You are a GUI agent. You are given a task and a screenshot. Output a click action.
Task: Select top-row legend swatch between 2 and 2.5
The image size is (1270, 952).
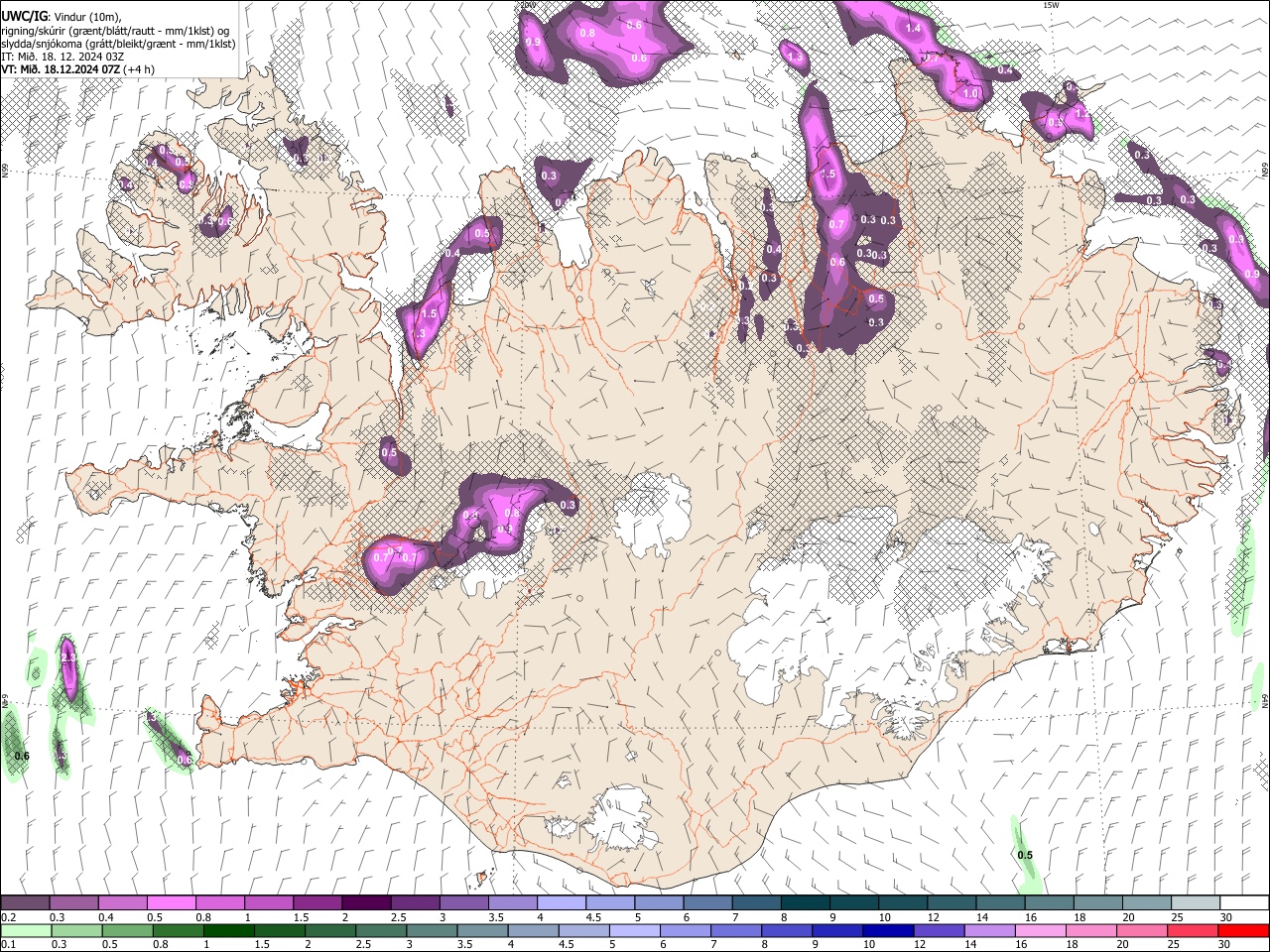pyautogui.click(x=367, y=902)
